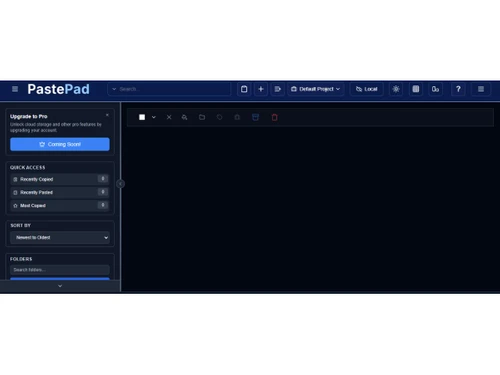Open Recently Pasted quick access
Screen dimensions: 500x375
click(60, 192)
